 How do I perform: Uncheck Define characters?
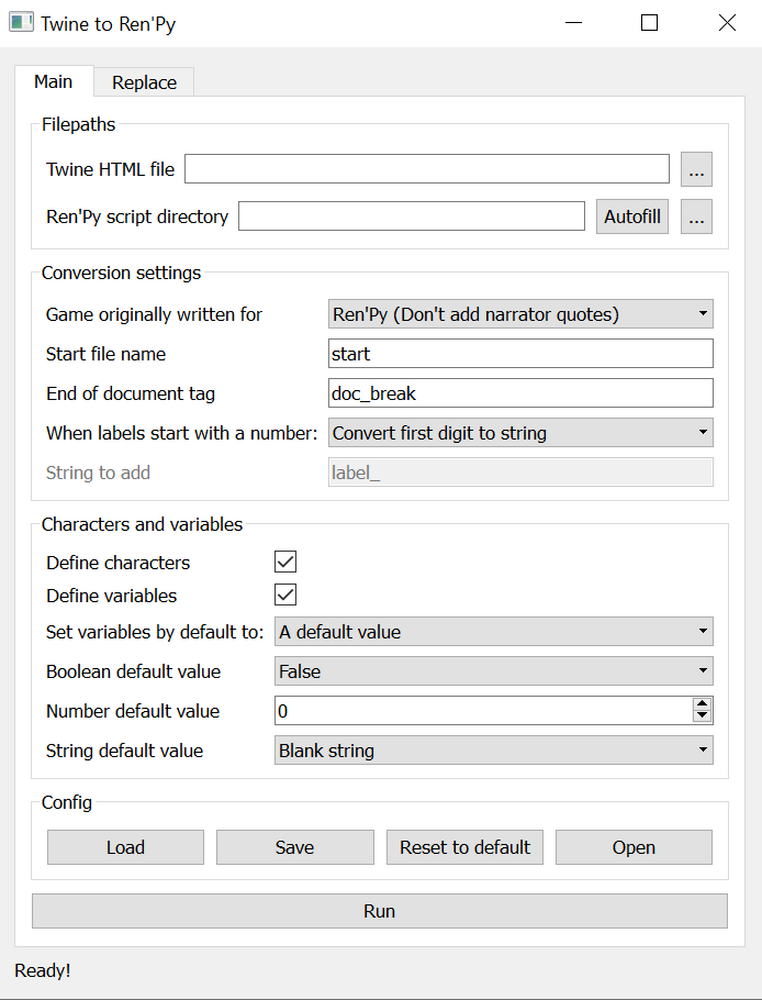[284, 561]
